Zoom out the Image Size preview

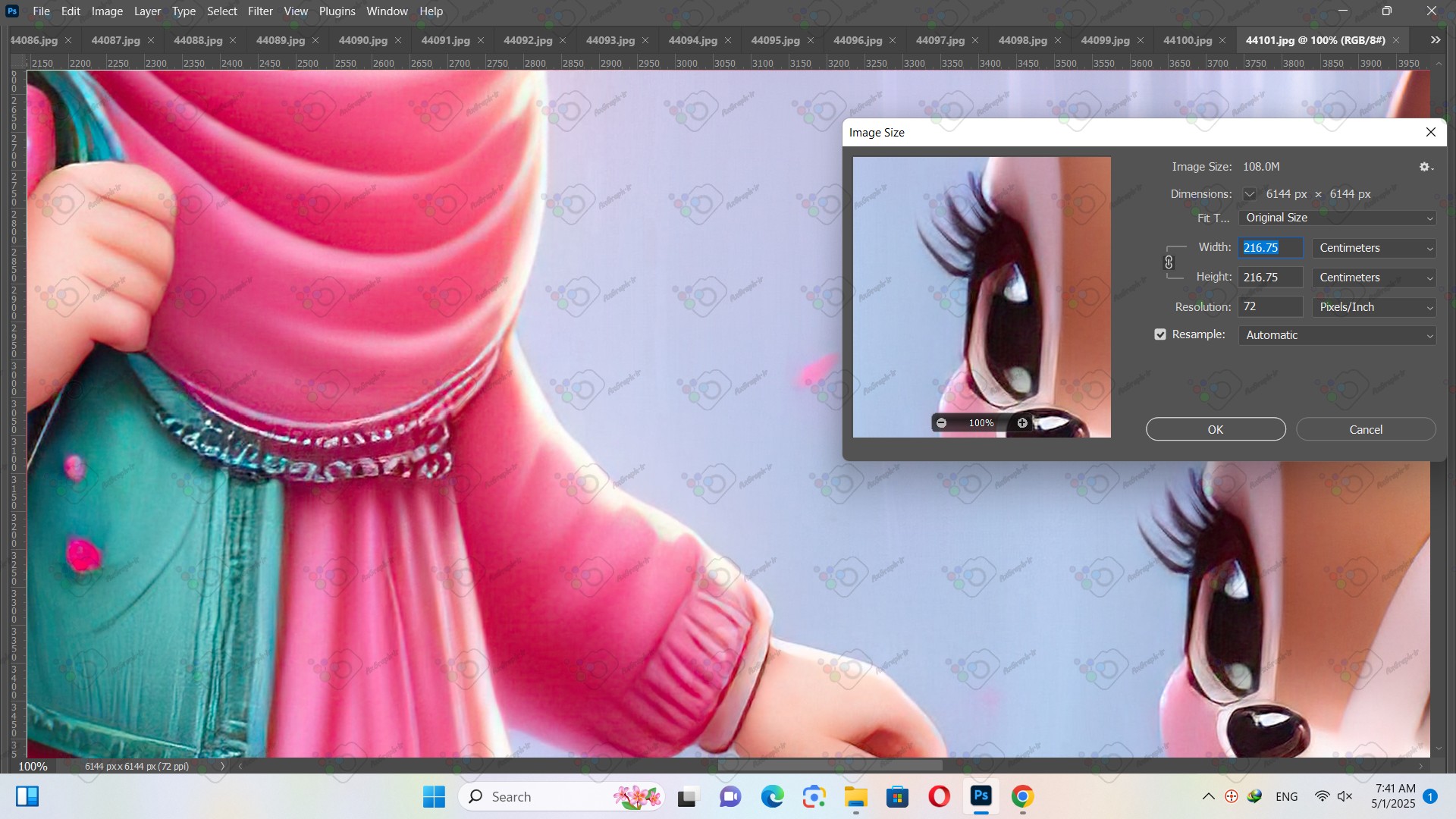[941, 423]
